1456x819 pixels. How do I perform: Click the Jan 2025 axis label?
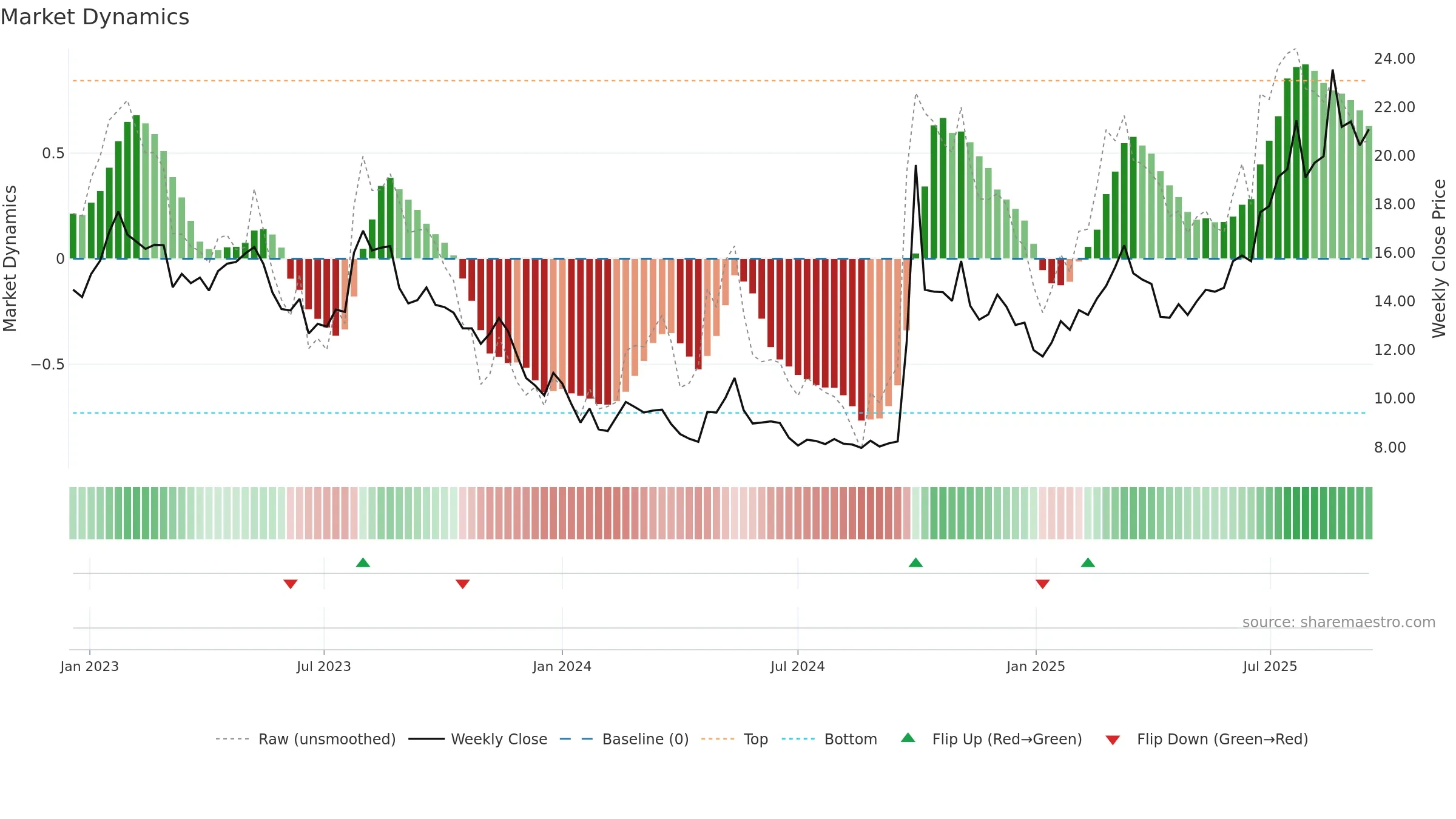coord(1036,666)
